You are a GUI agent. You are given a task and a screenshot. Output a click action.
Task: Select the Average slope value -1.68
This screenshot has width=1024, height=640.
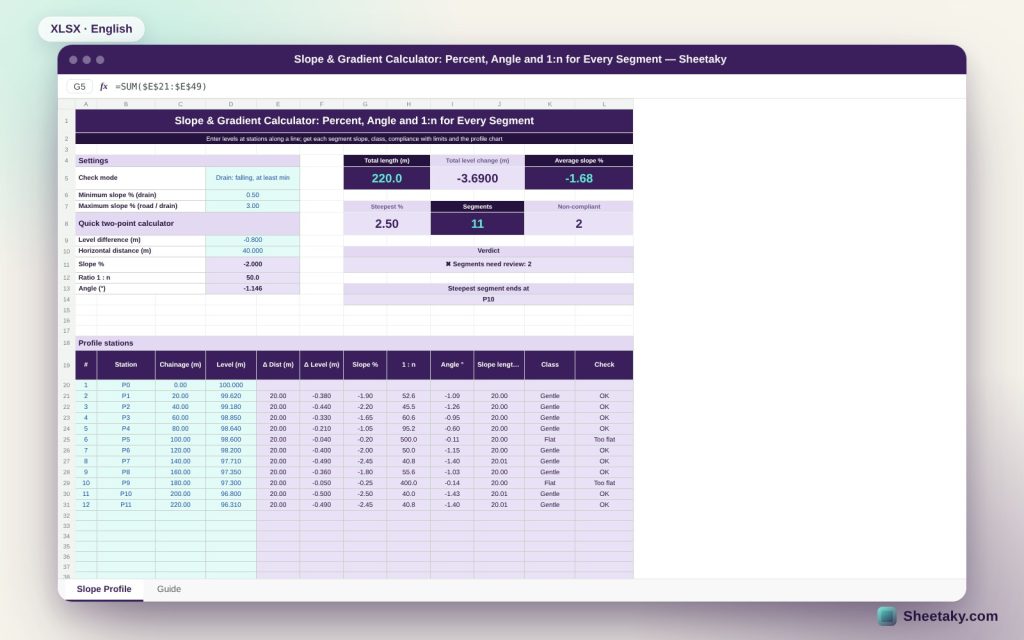(x=579, y=178)
